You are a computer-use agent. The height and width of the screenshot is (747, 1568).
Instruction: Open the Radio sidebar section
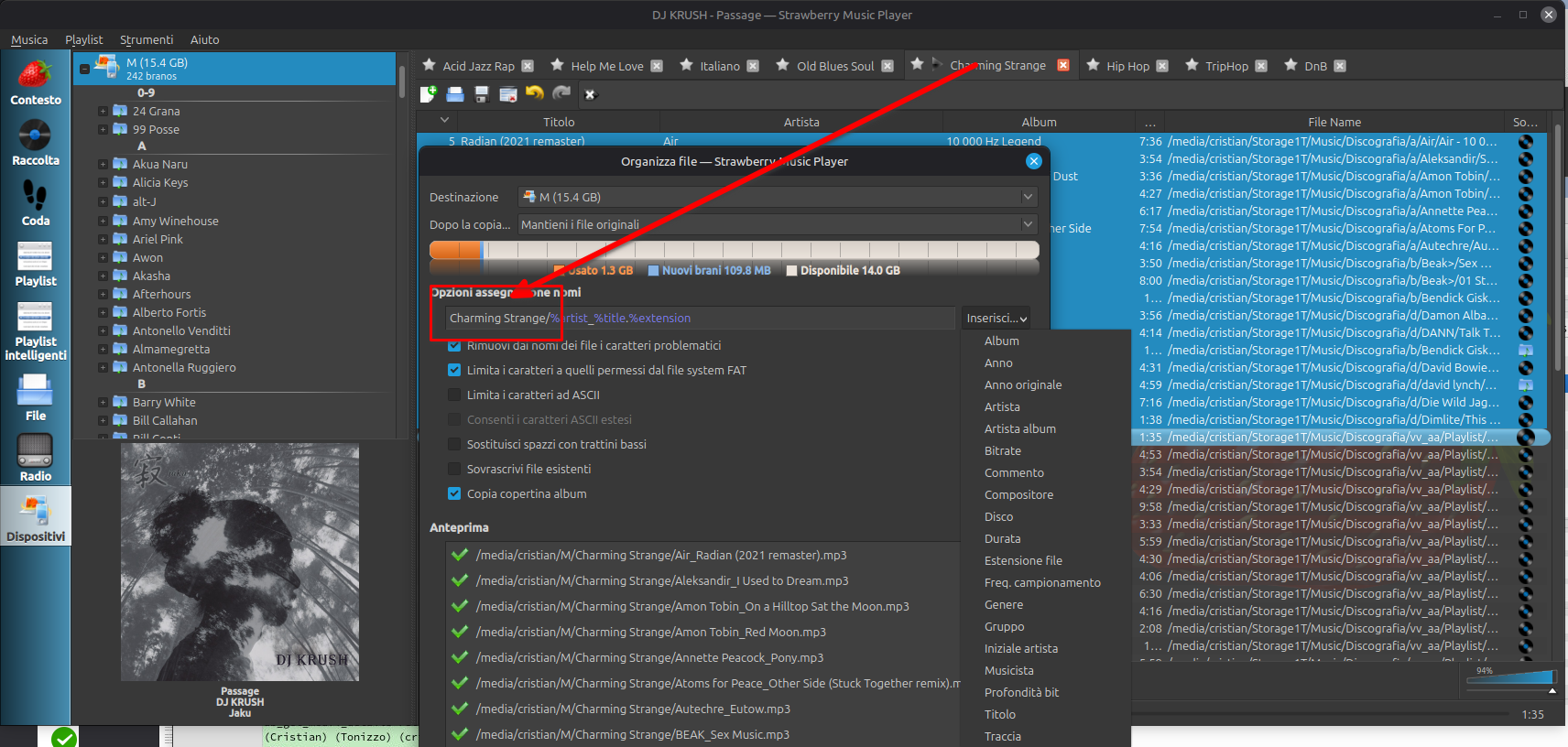(x=35, y=457)
